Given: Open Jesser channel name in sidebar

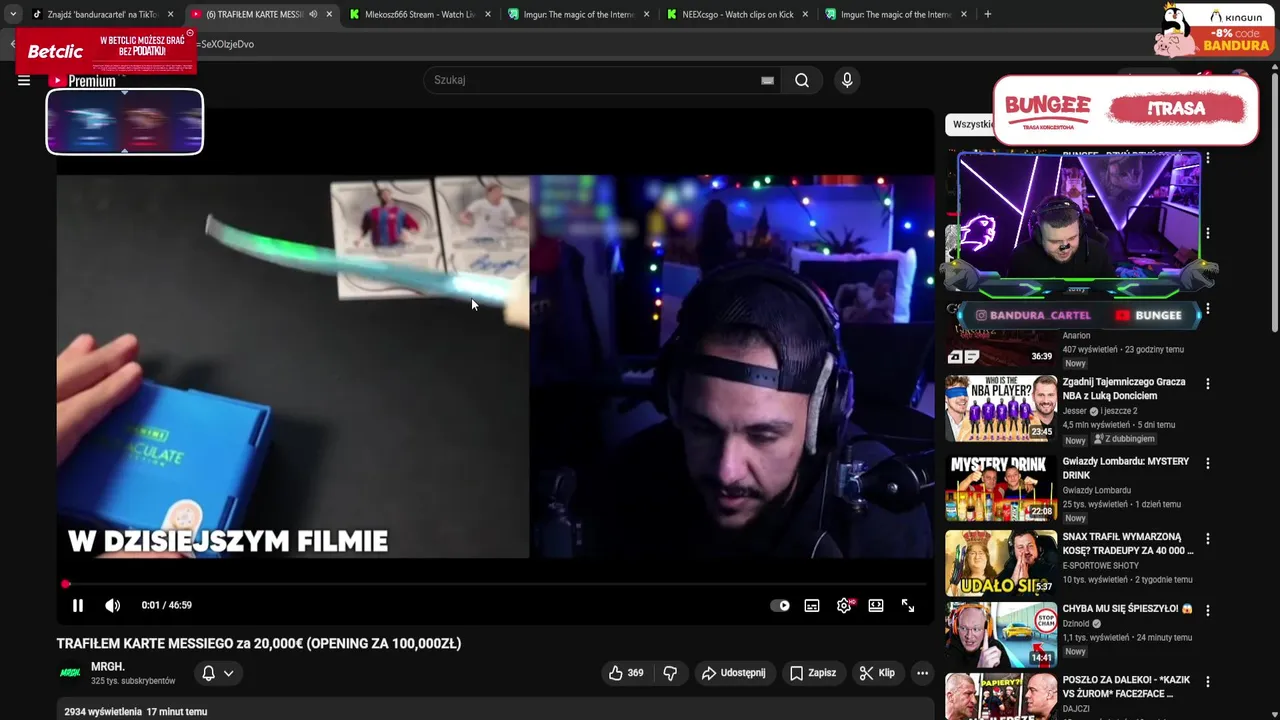Looking at the screenshot, I should click(1075, 411).
